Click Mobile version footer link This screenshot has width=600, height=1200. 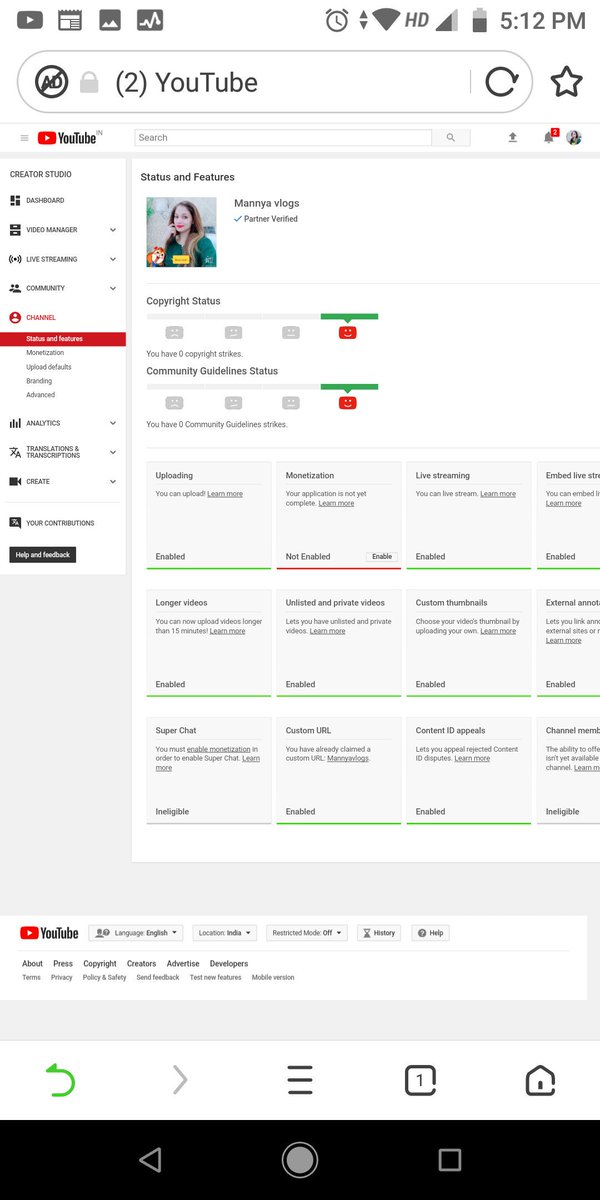(273, 977)
